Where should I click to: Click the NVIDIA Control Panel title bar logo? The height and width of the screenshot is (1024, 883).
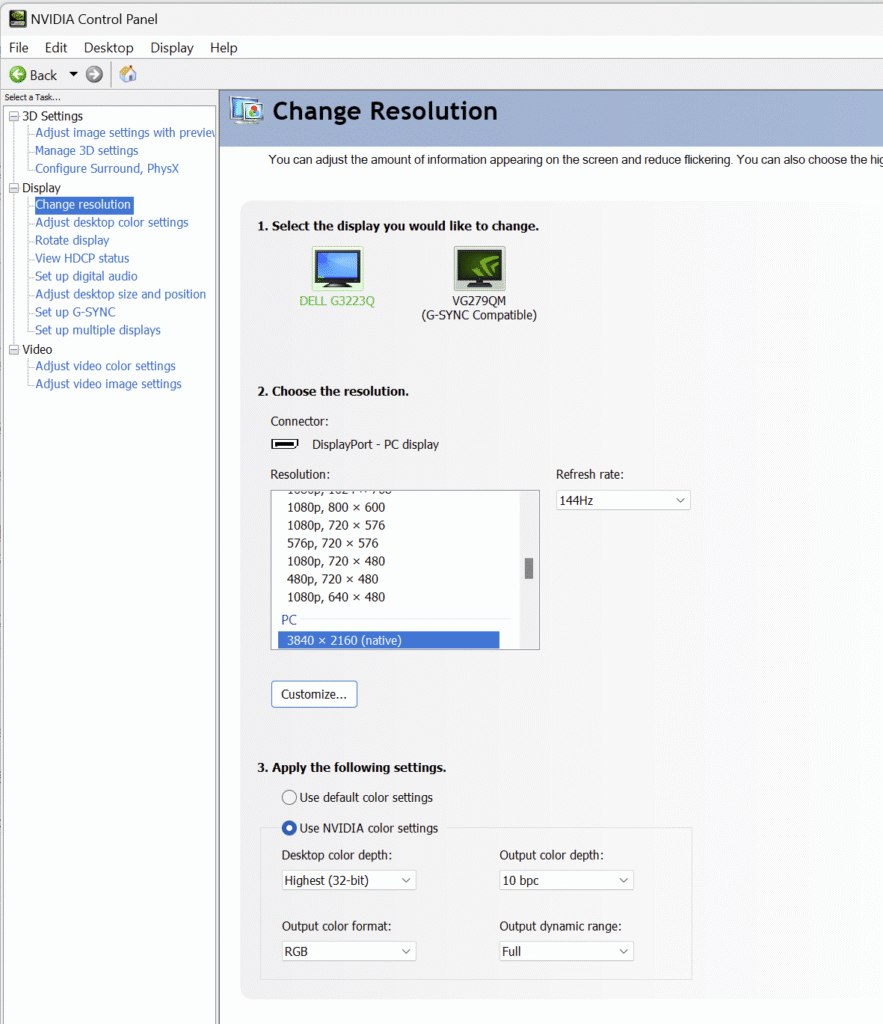[x=17, y=19]
